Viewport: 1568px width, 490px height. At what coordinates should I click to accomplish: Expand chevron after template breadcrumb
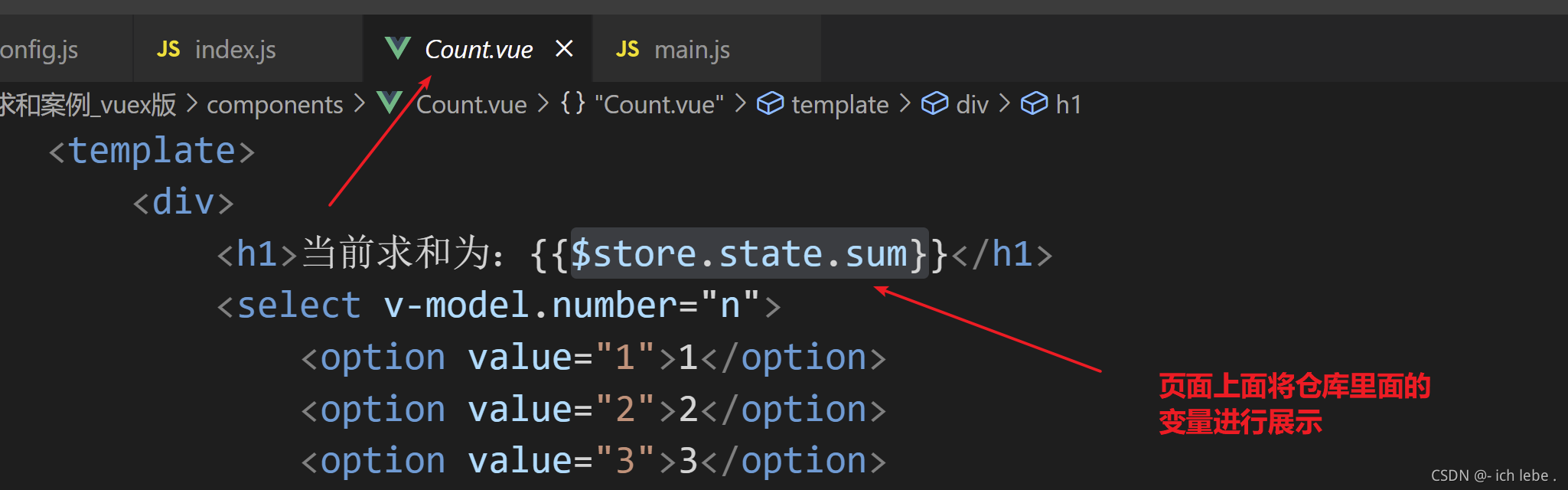905,103
